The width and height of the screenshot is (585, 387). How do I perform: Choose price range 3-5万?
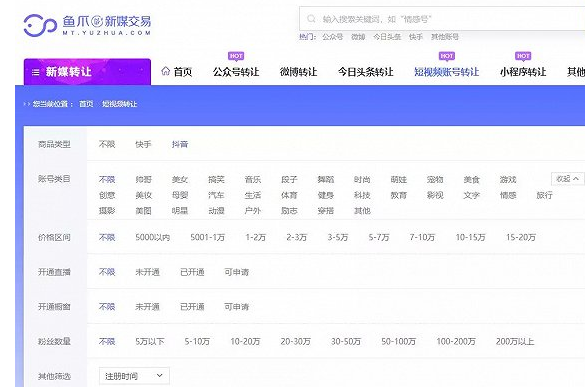click(338, 237)
